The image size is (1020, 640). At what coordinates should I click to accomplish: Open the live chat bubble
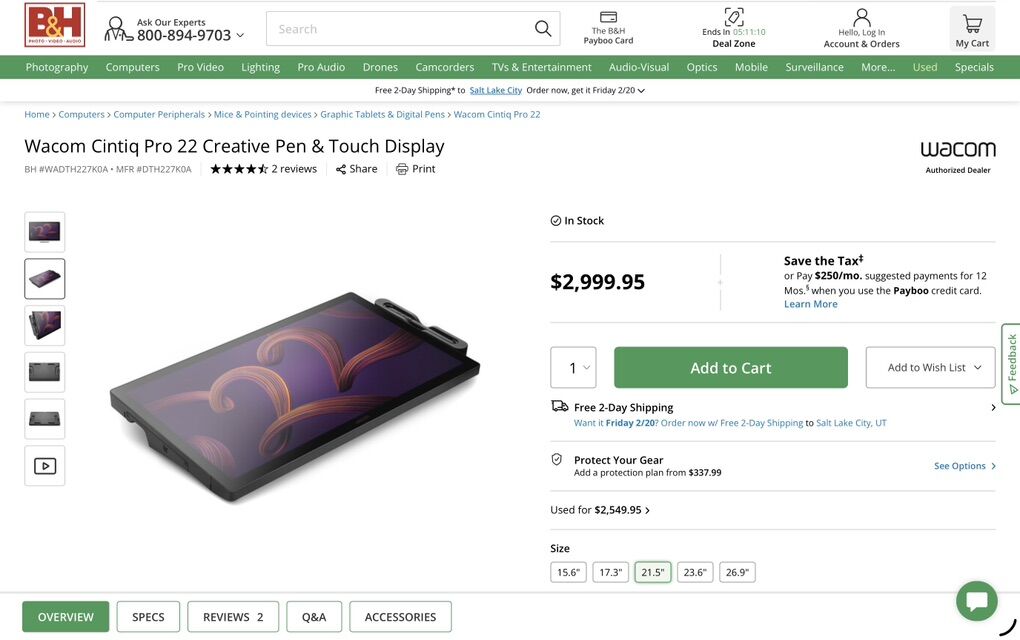coord(976,601)
